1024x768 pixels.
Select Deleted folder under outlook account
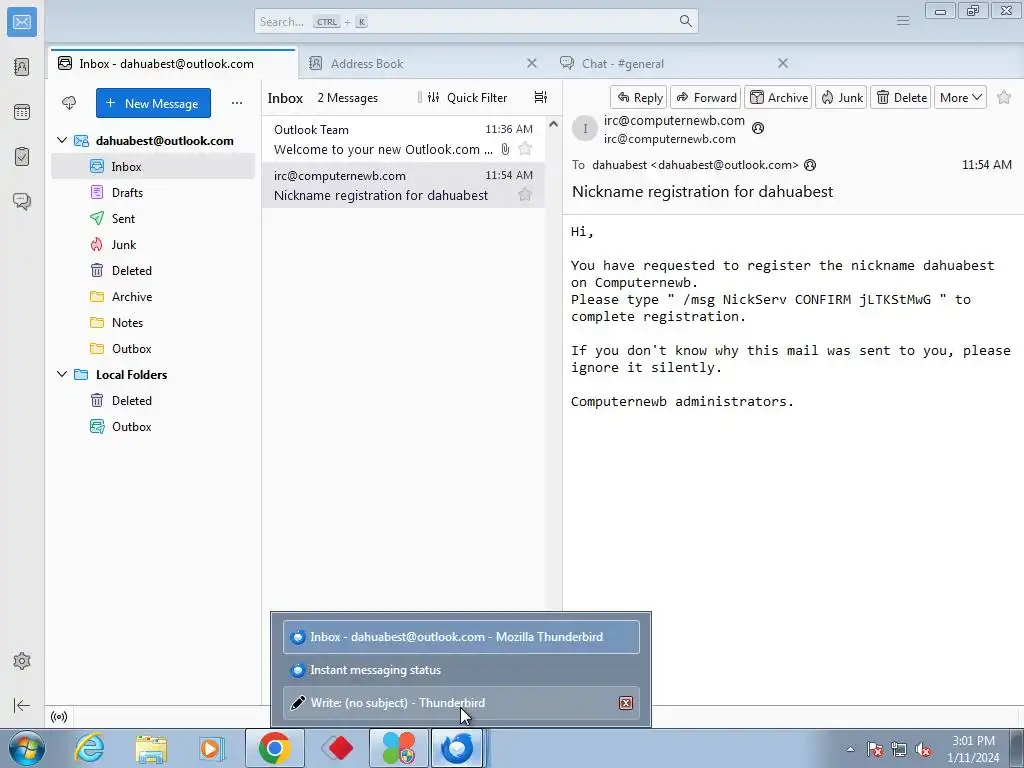point(153,270)
